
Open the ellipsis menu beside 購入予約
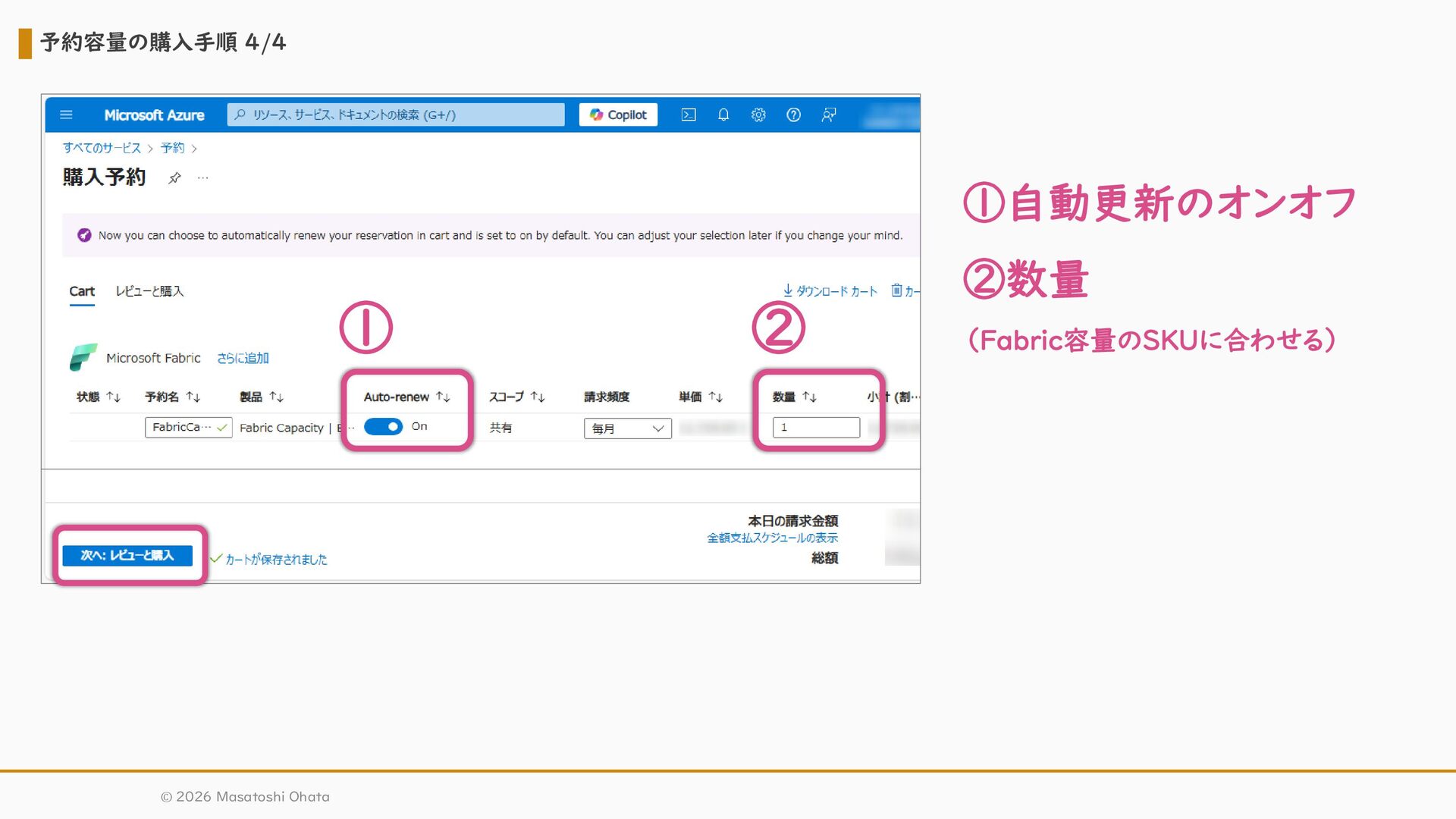(202, 178)
